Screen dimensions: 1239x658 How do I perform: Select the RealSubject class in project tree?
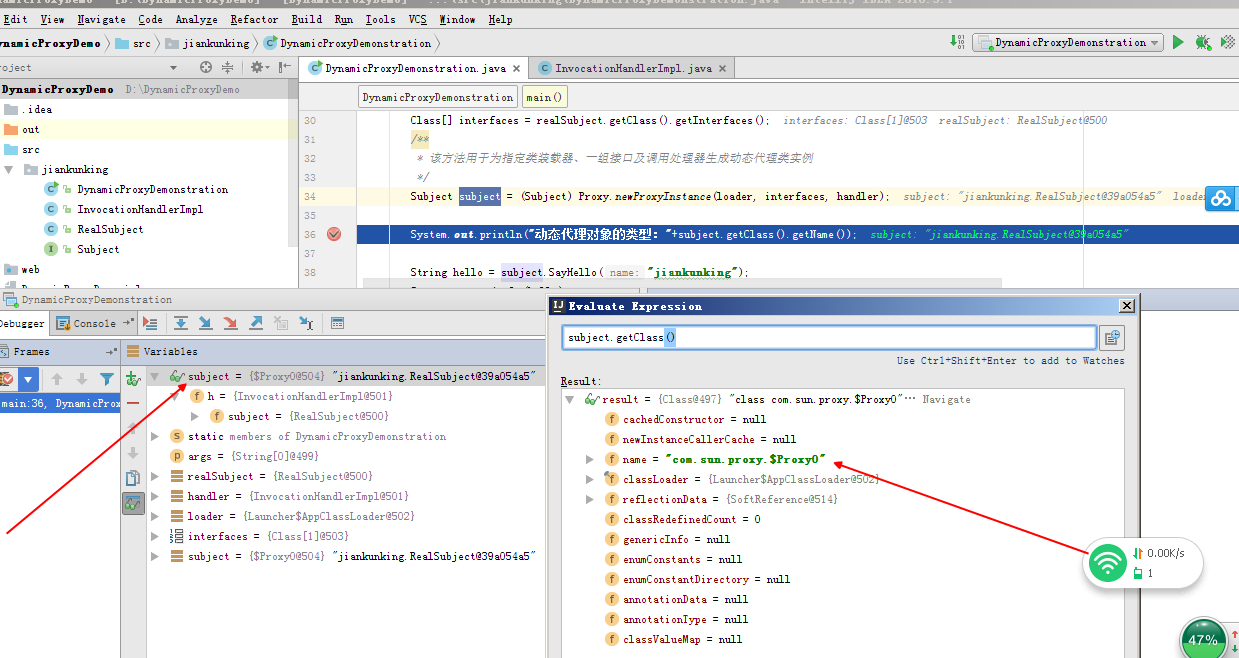[x=110, y=229]
